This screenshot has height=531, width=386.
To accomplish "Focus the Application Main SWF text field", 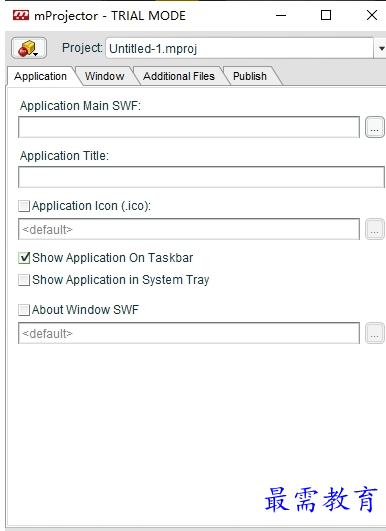I will tap(189, 127).
